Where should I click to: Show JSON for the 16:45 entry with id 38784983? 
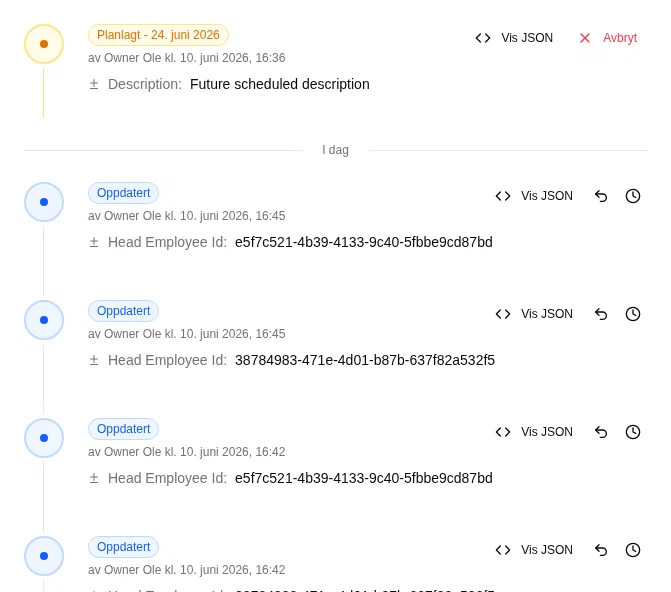point(534,314)
